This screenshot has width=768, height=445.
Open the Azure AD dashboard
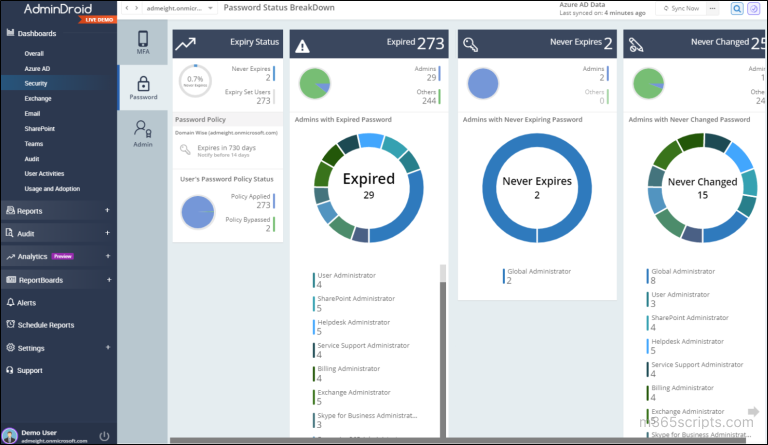point(37,69)
